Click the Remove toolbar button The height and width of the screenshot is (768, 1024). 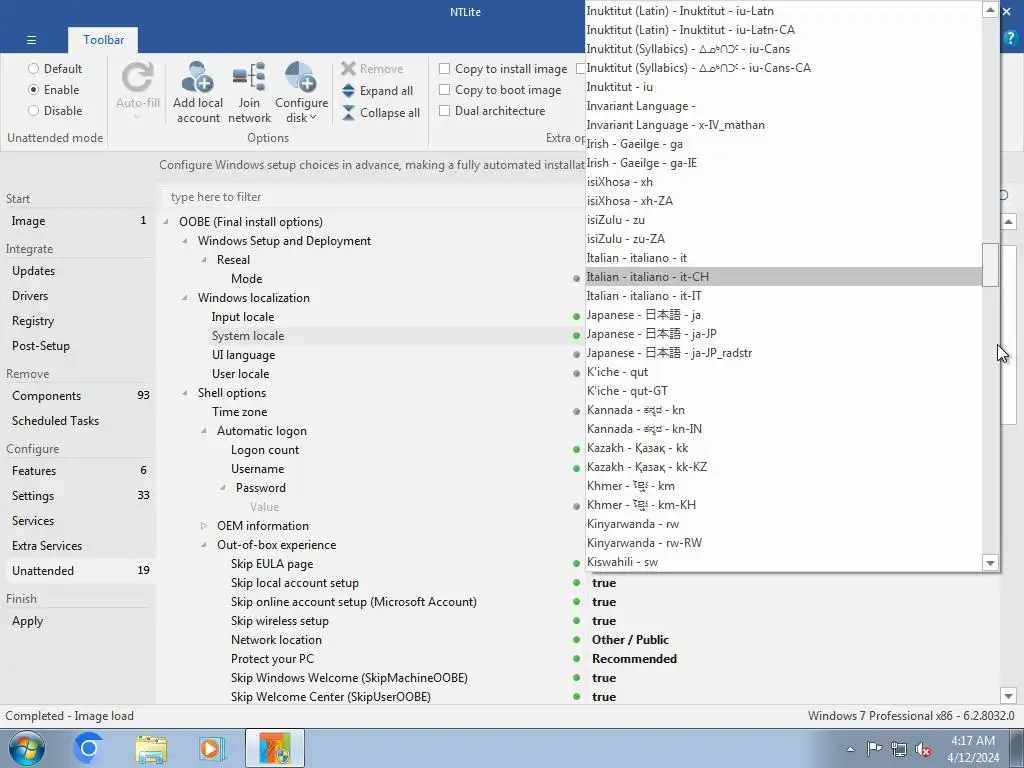tap(372, 69)
